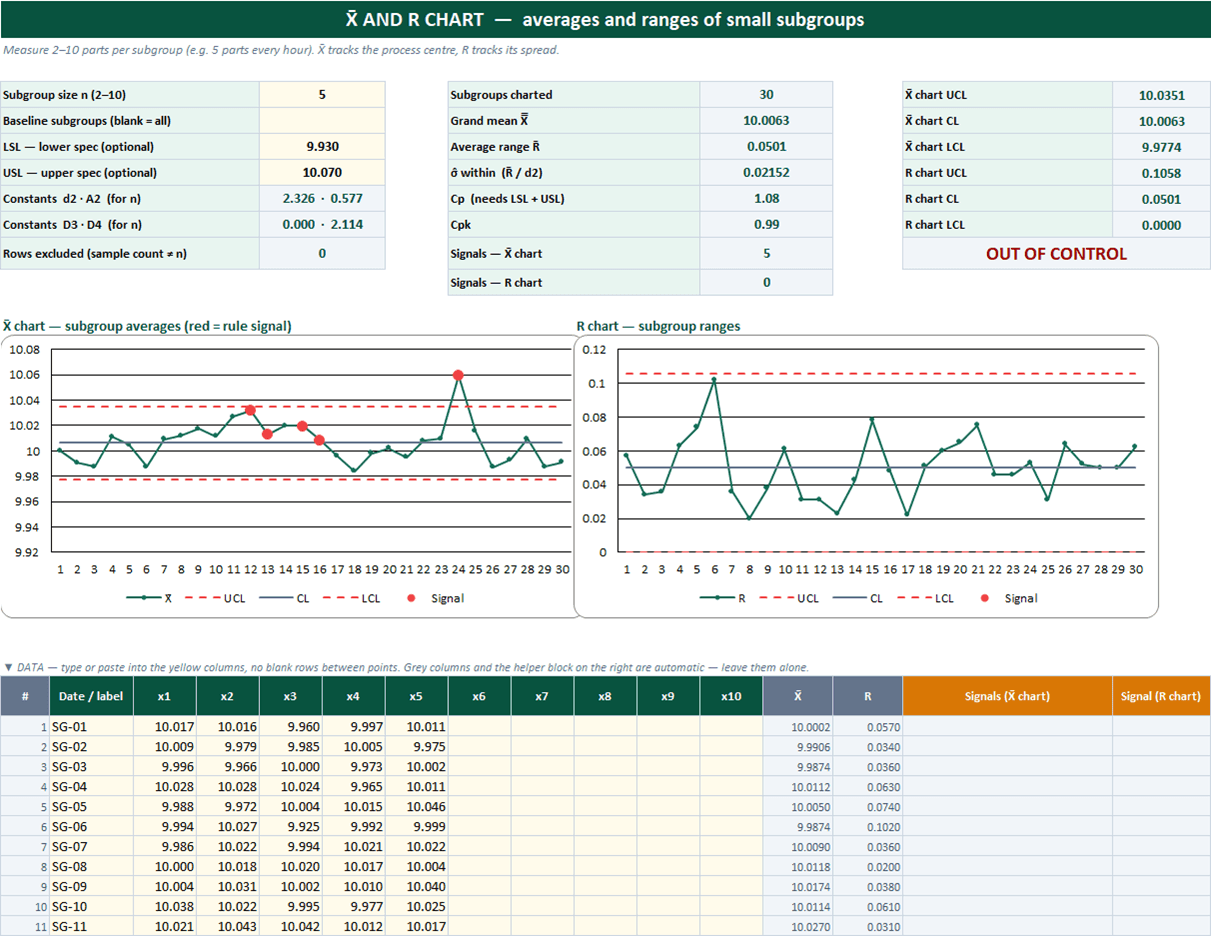Screen dimensions: 1211x936
Task: Click the red signal point at subgroup 24
Action: pyautogui.click(x=458, y=375)
